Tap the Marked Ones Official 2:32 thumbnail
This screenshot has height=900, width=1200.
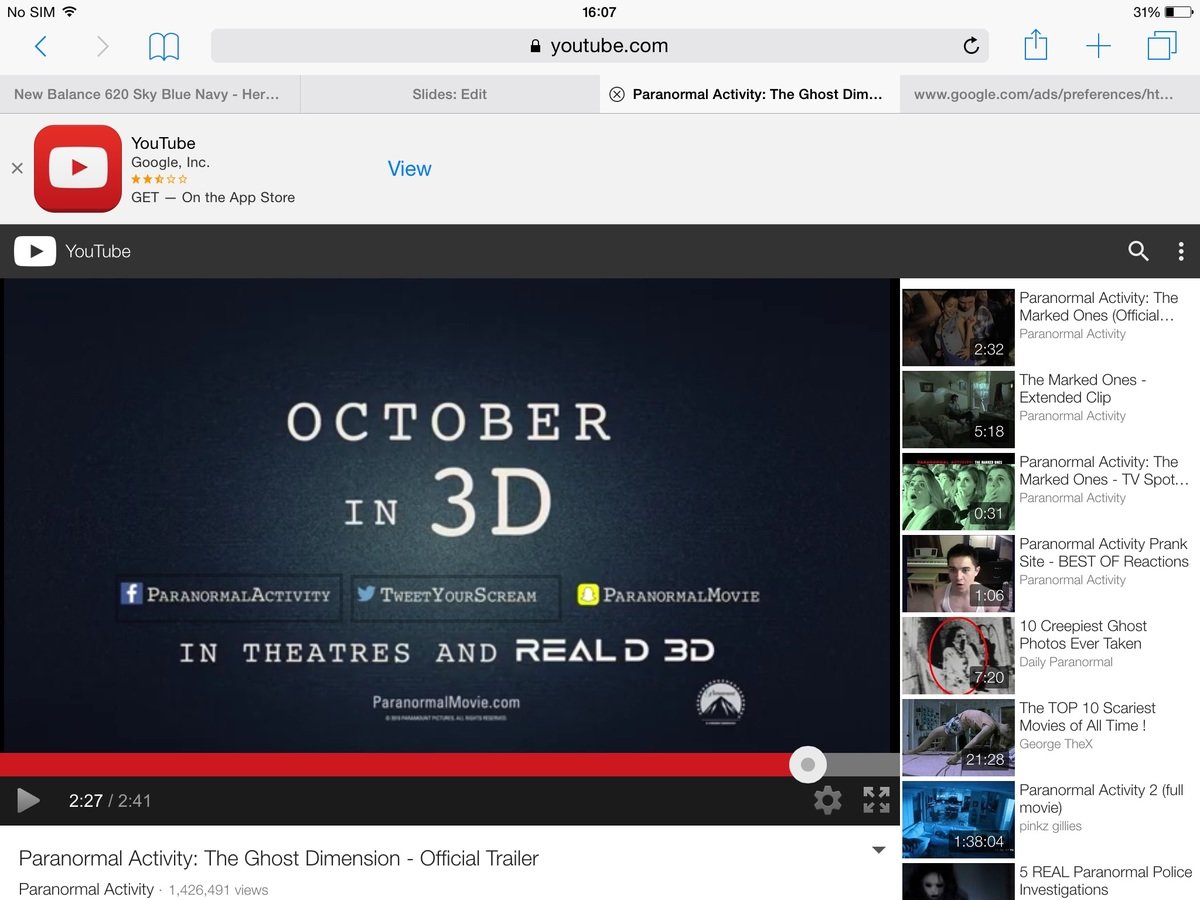[x=958, y=327]
